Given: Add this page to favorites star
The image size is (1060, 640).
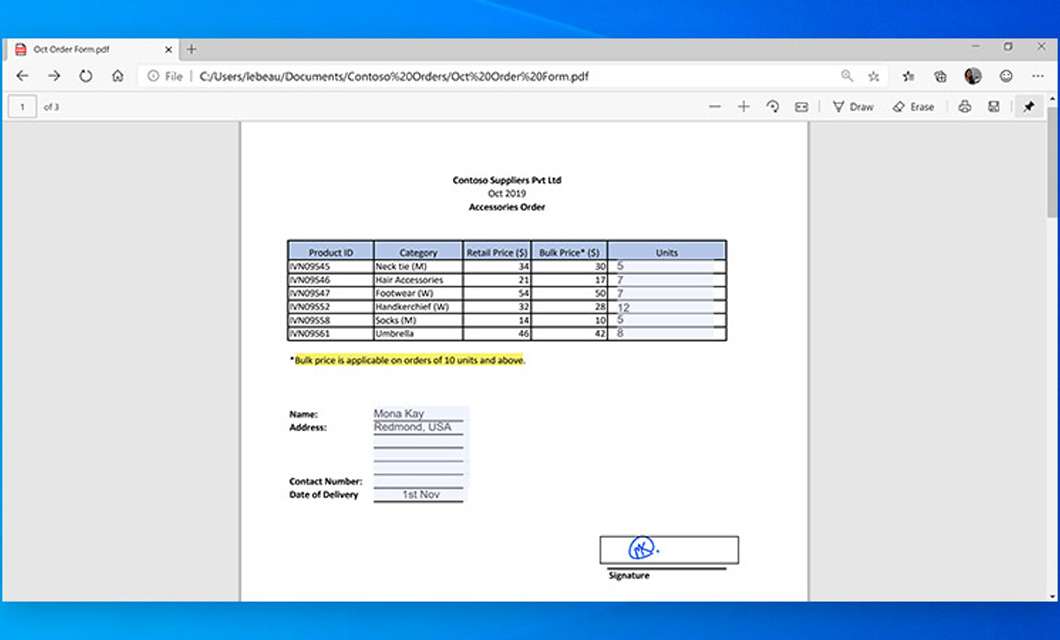Looking at the screenshot, I should tap(874, 76).
